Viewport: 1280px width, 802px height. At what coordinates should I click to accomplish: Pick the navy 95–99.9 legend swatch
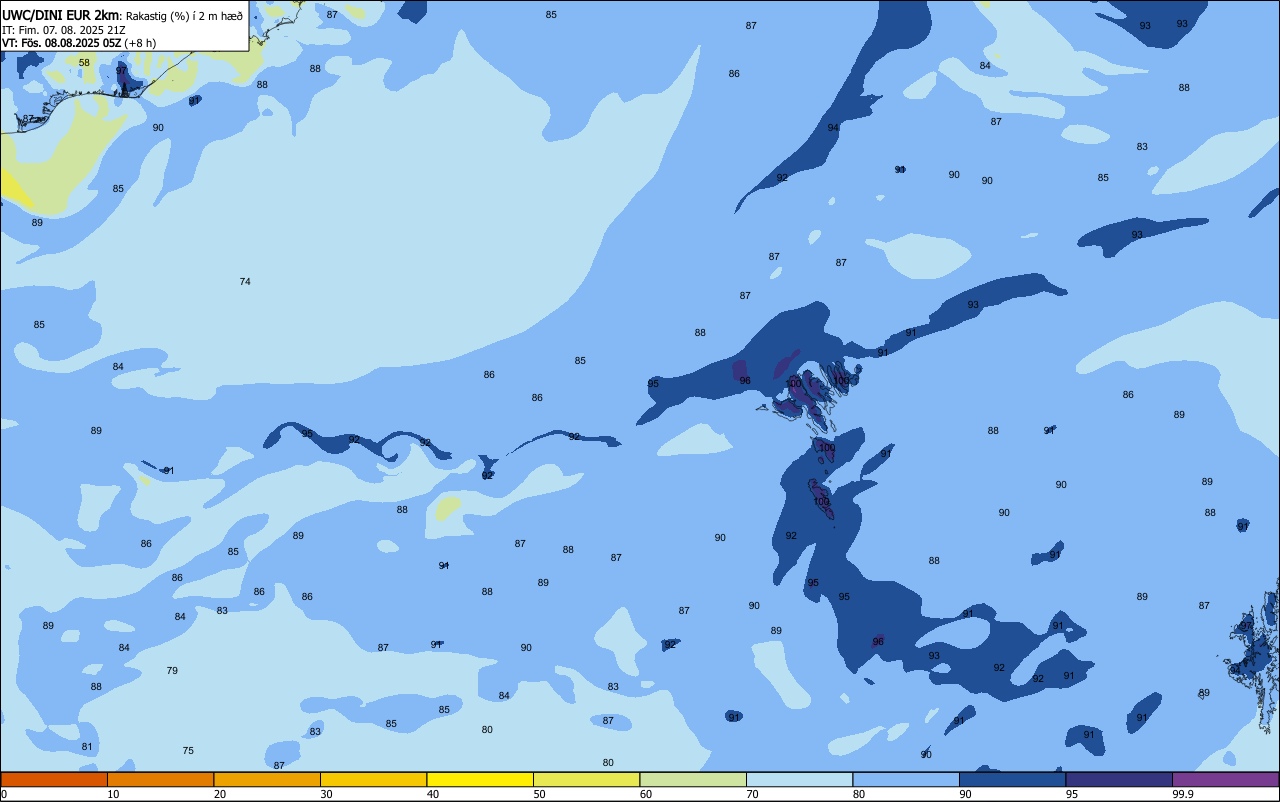click(1119, 779)
